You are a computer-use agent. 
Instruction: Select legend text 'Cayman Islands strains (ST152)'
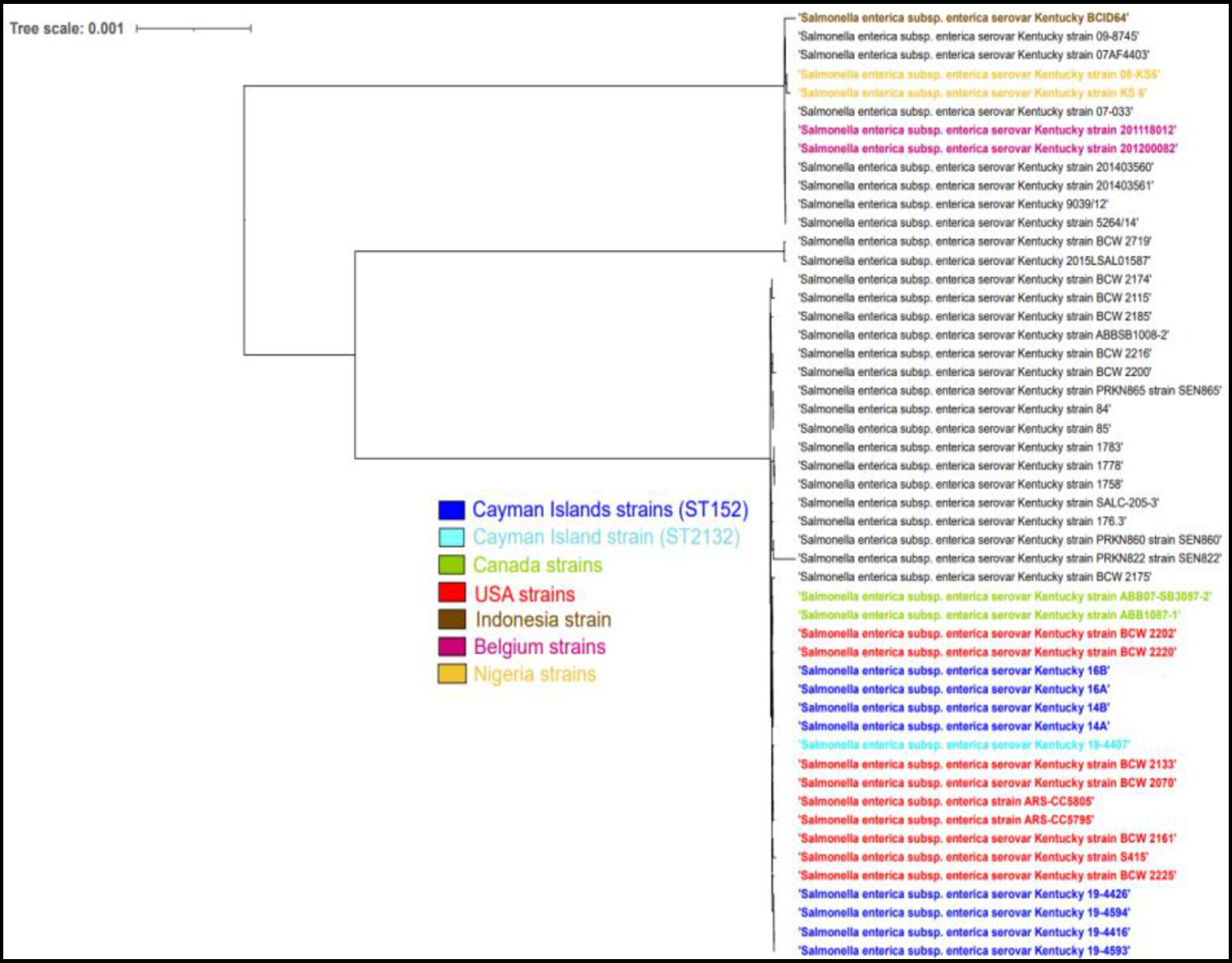(x=610, y=510)
